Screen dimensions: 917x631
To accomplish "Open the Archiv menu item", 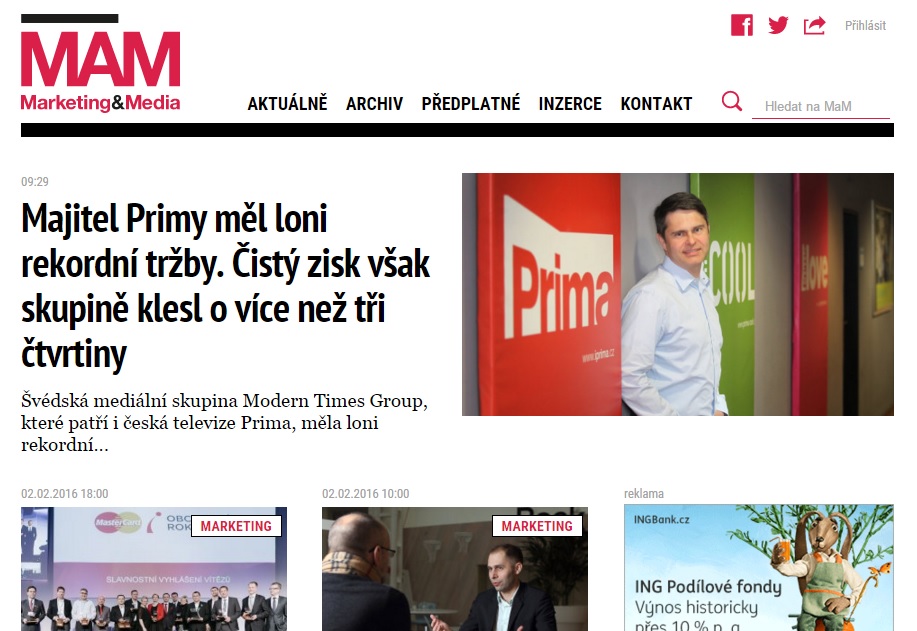I will 374,104.
